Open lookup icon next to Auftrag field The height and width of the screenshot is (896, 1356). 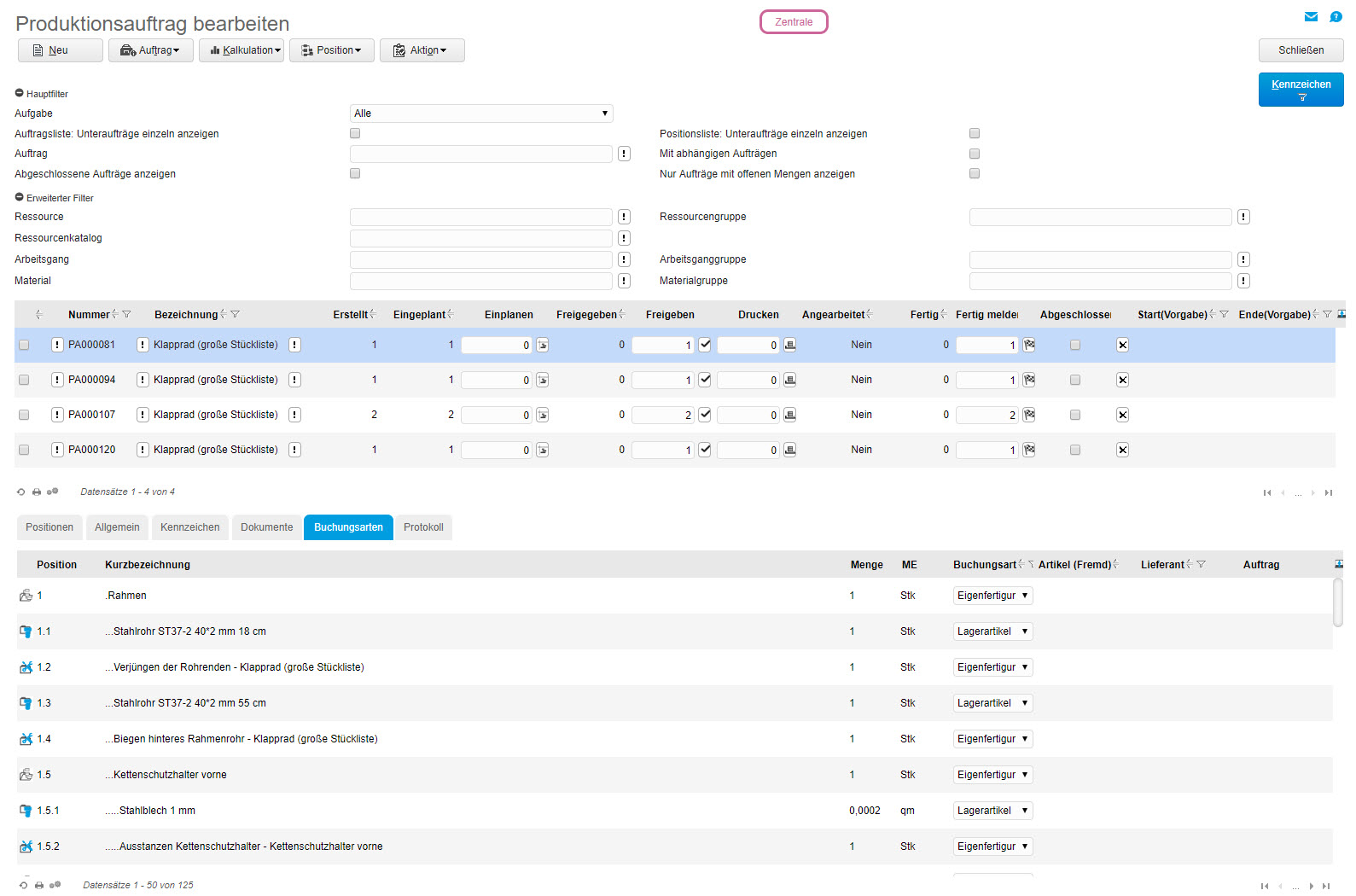pos(625,154)
